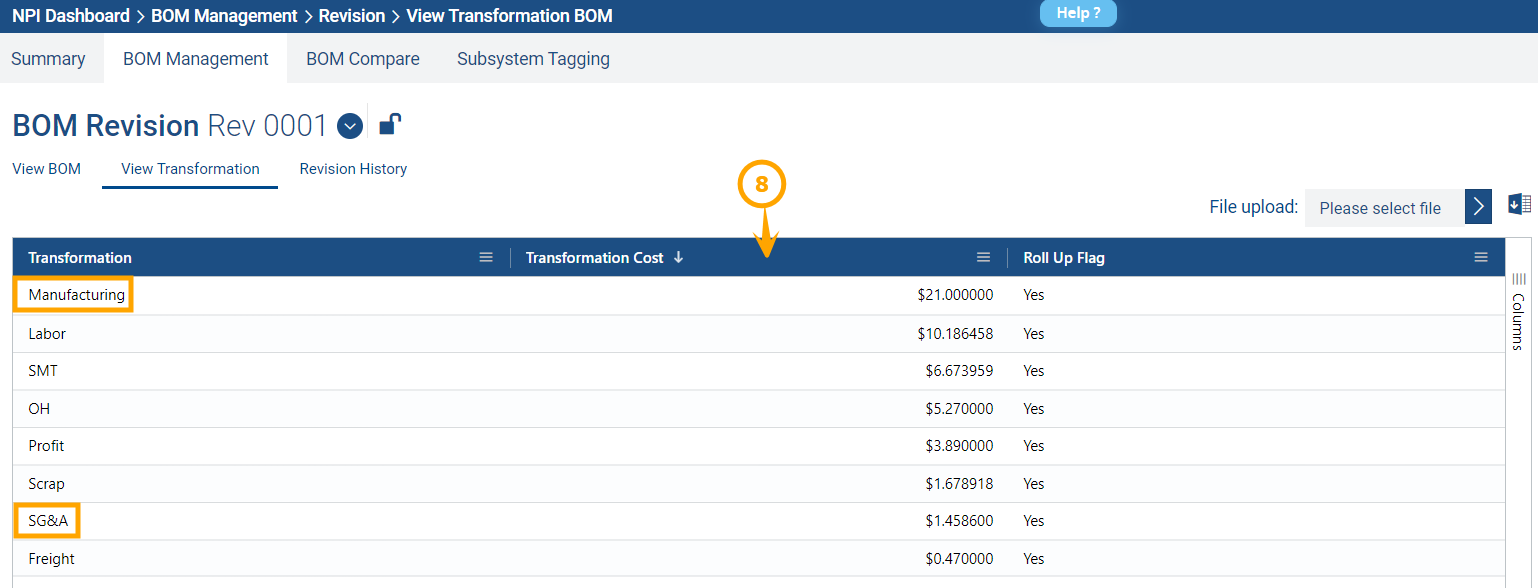The height and width of the screenshot is (588, 1538).
Task: Click the Please select file field
Action: point(1383,208)
